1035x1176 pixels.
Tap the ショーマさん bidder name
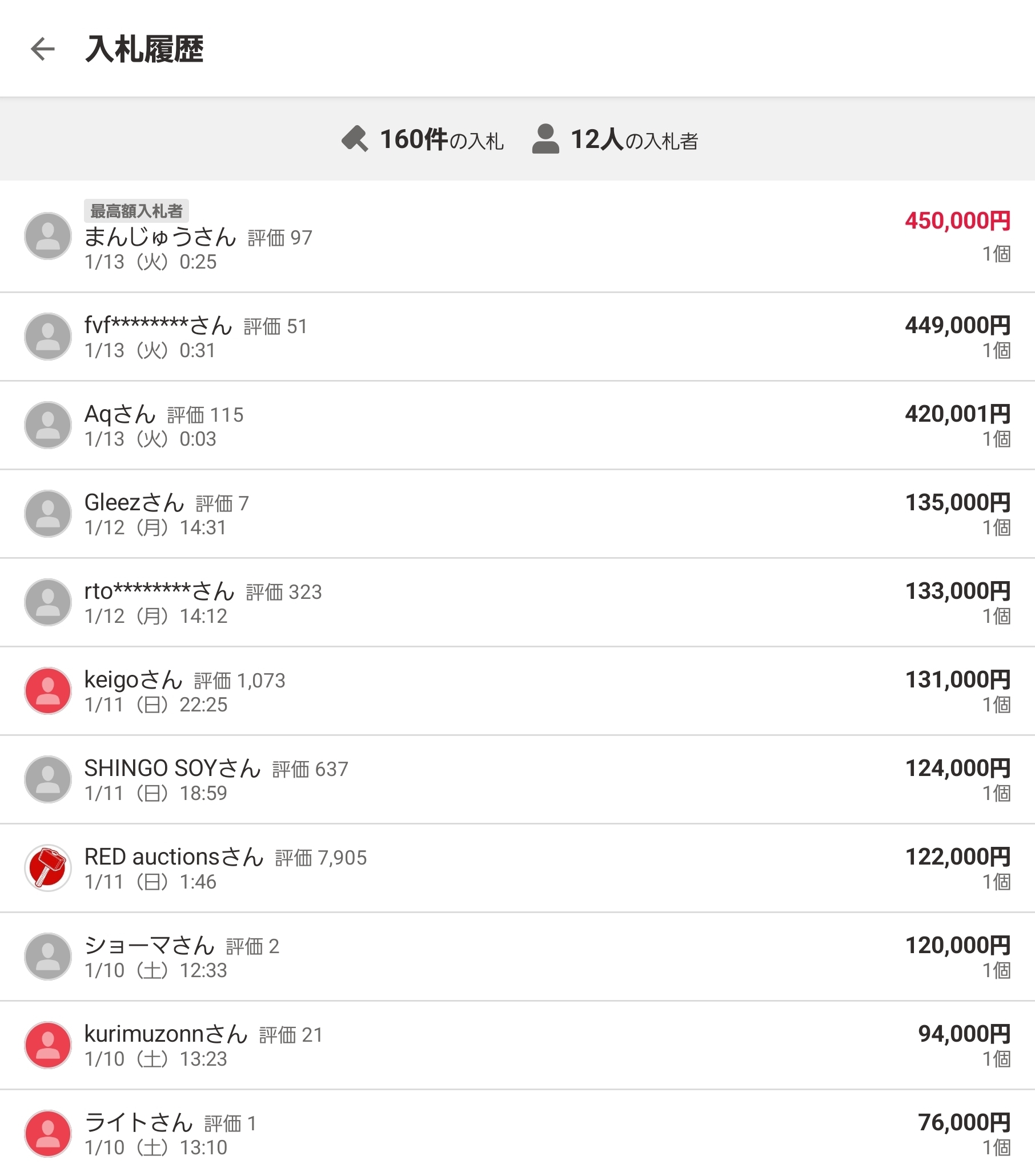coord(150,946)
